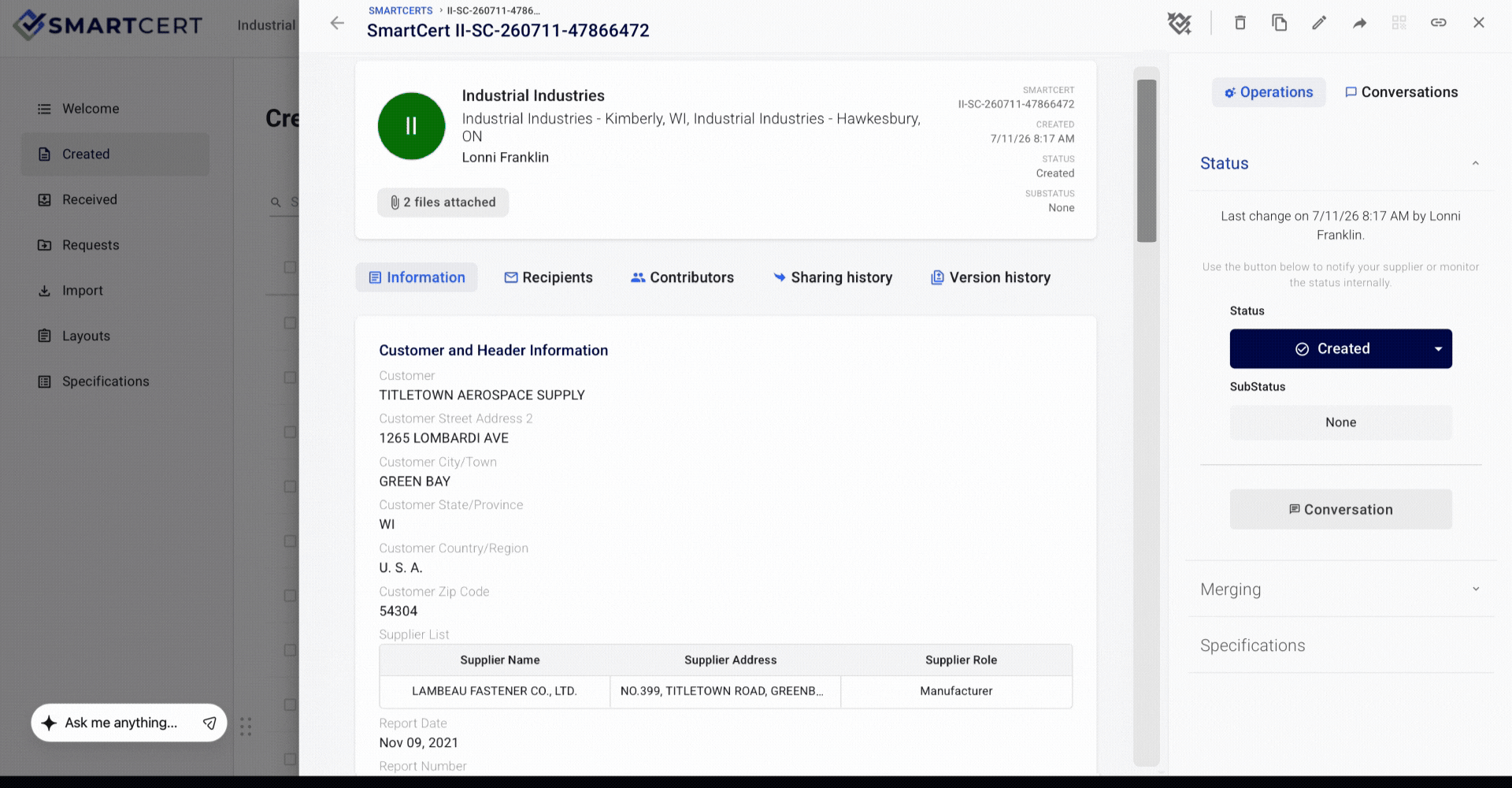Click the back arrow beside SmartCert title
The width and height of the screenshot is (1512, 788).
coord(337,23)
